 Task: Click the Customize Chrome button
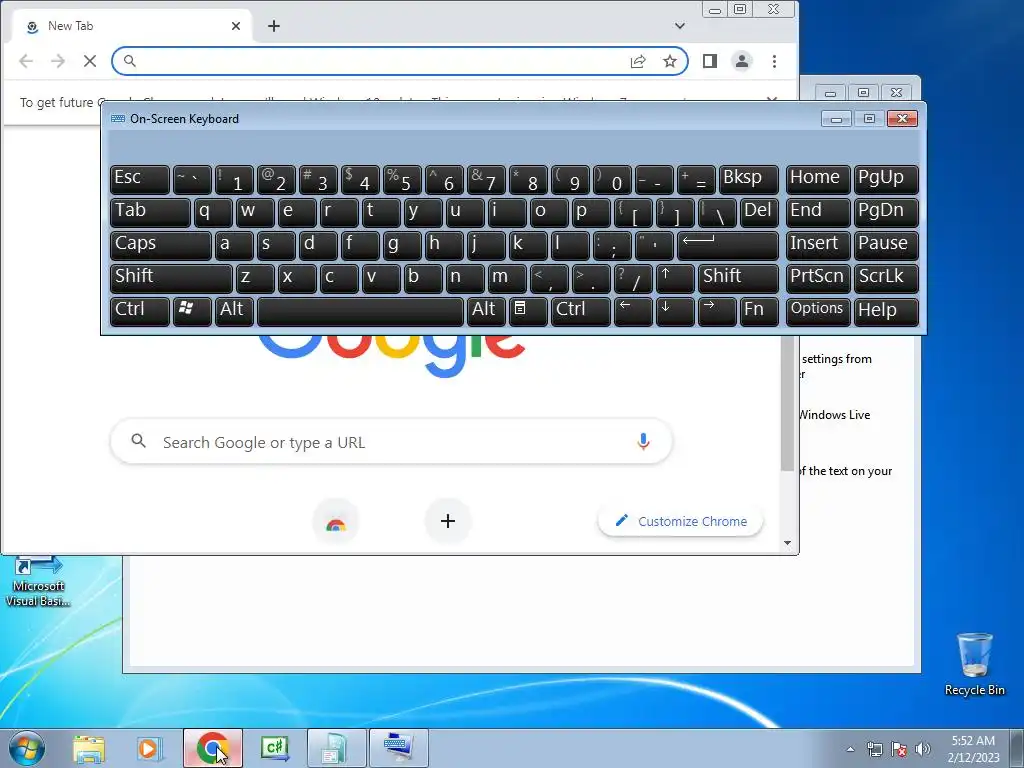coord(680,521)
